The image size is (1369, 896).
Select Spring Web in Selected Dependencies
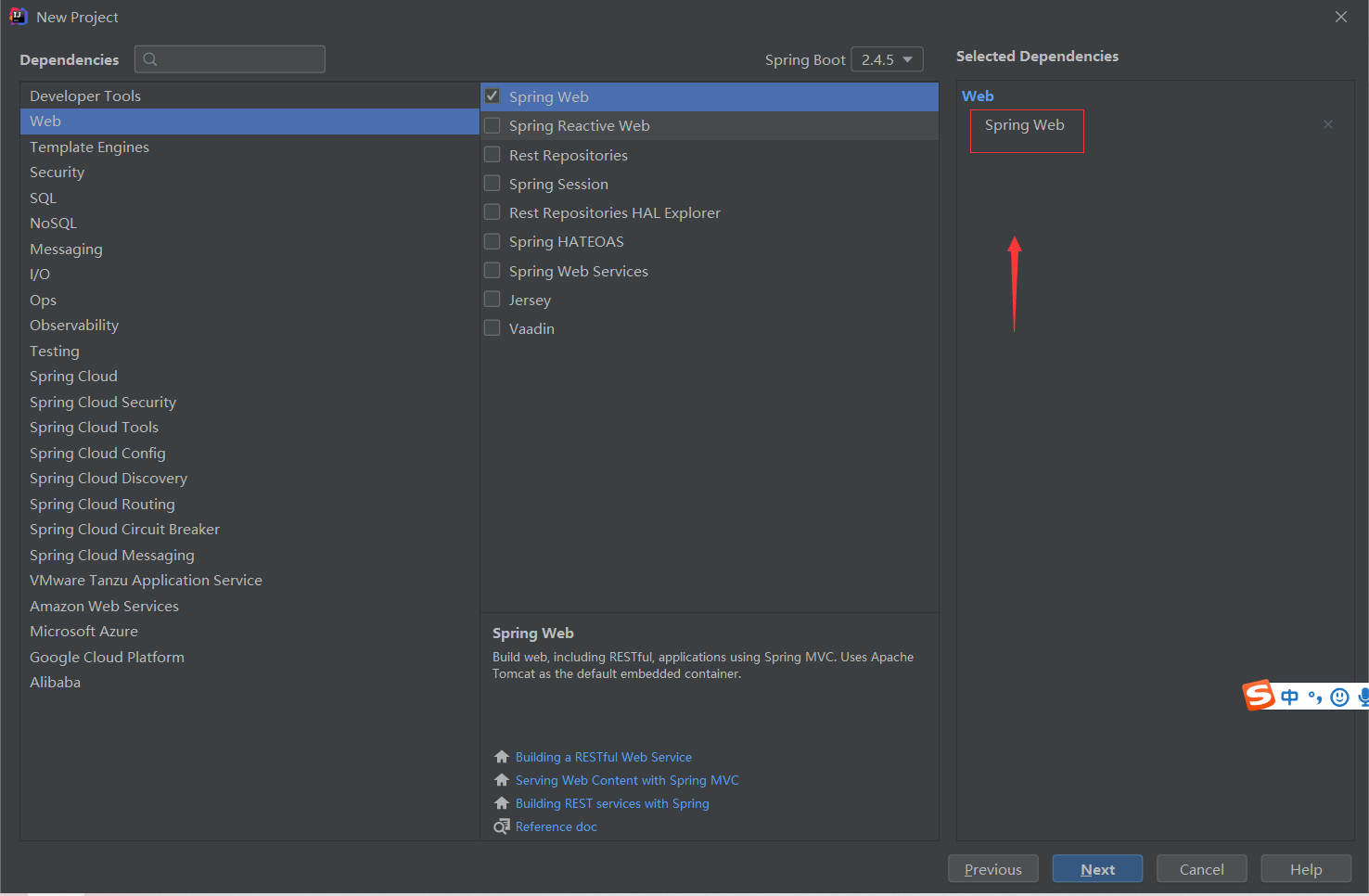pos(1025,125)
